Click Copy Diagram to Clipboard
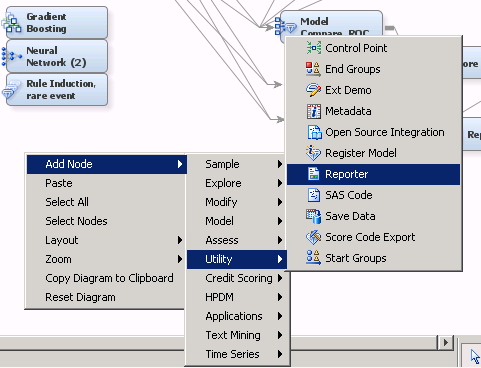The height and width of the screenshot is (368, 481). coord(106,278)
